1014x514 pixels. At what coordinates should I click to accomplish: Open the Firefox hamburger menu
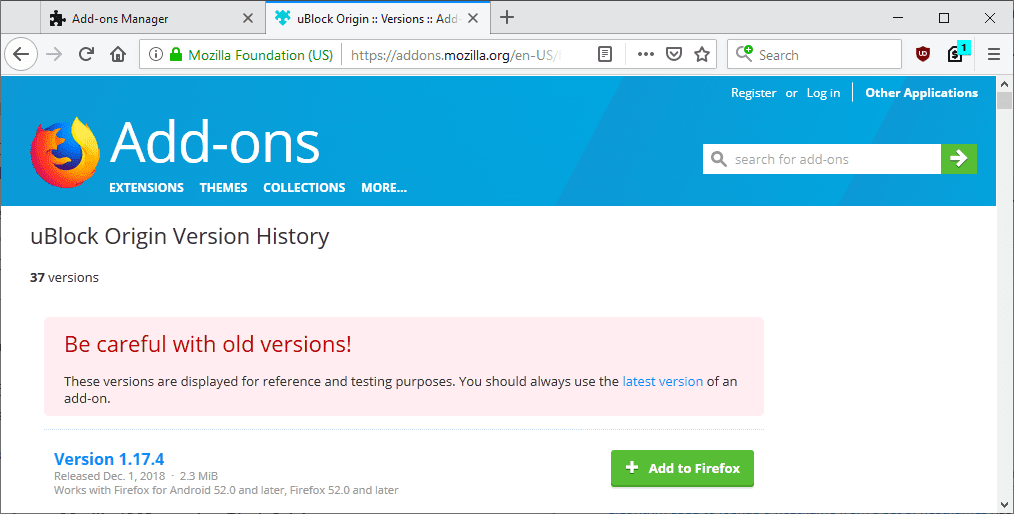click(994, 54)
